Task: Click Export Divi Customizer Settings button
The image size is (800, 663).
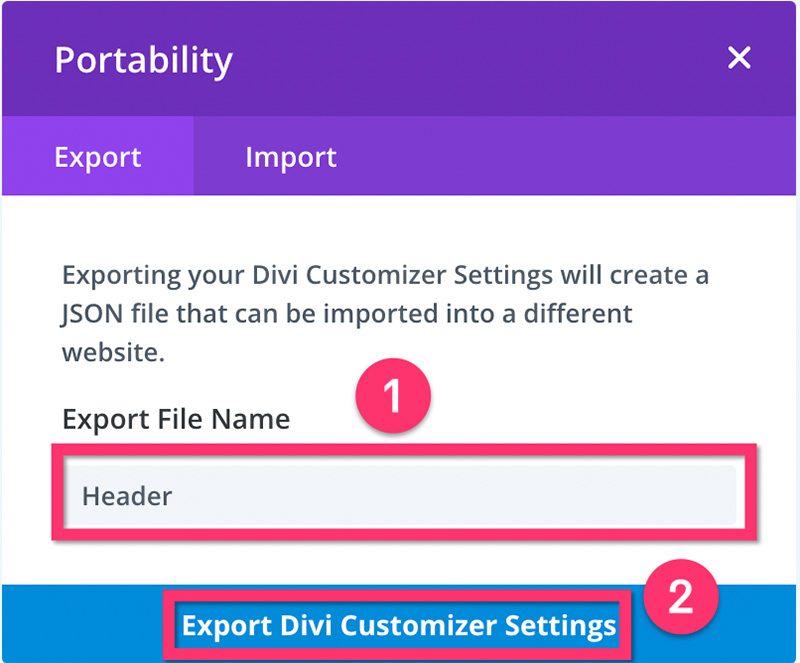Action: pos(398,625)
